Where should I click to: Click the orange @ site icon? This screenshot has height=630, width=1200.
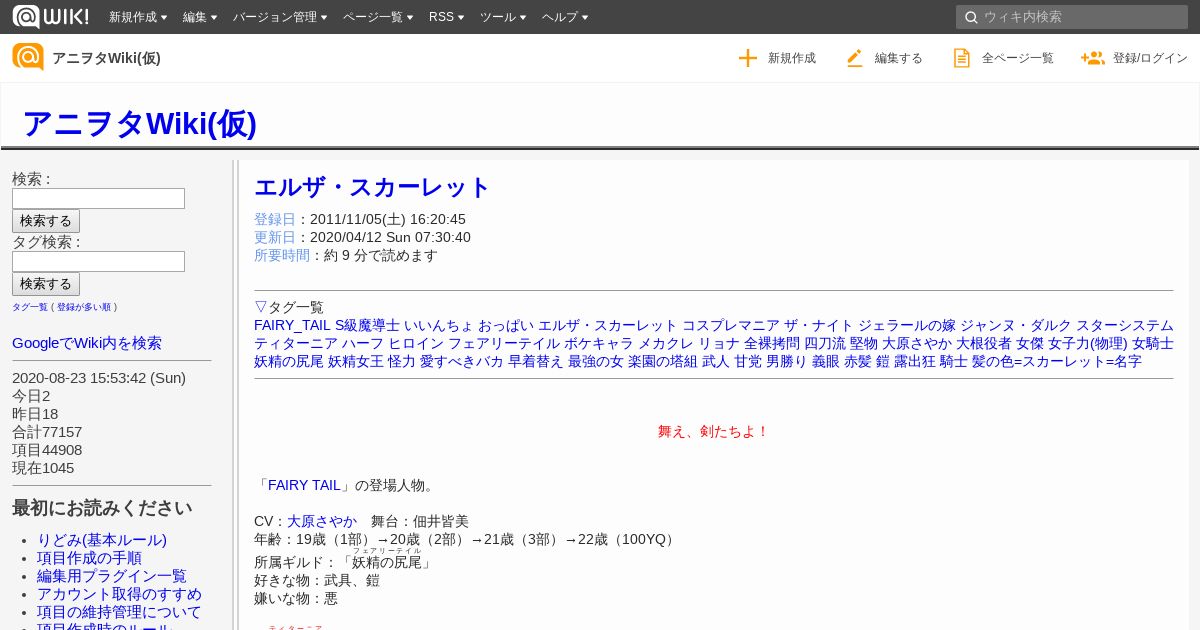28,57
